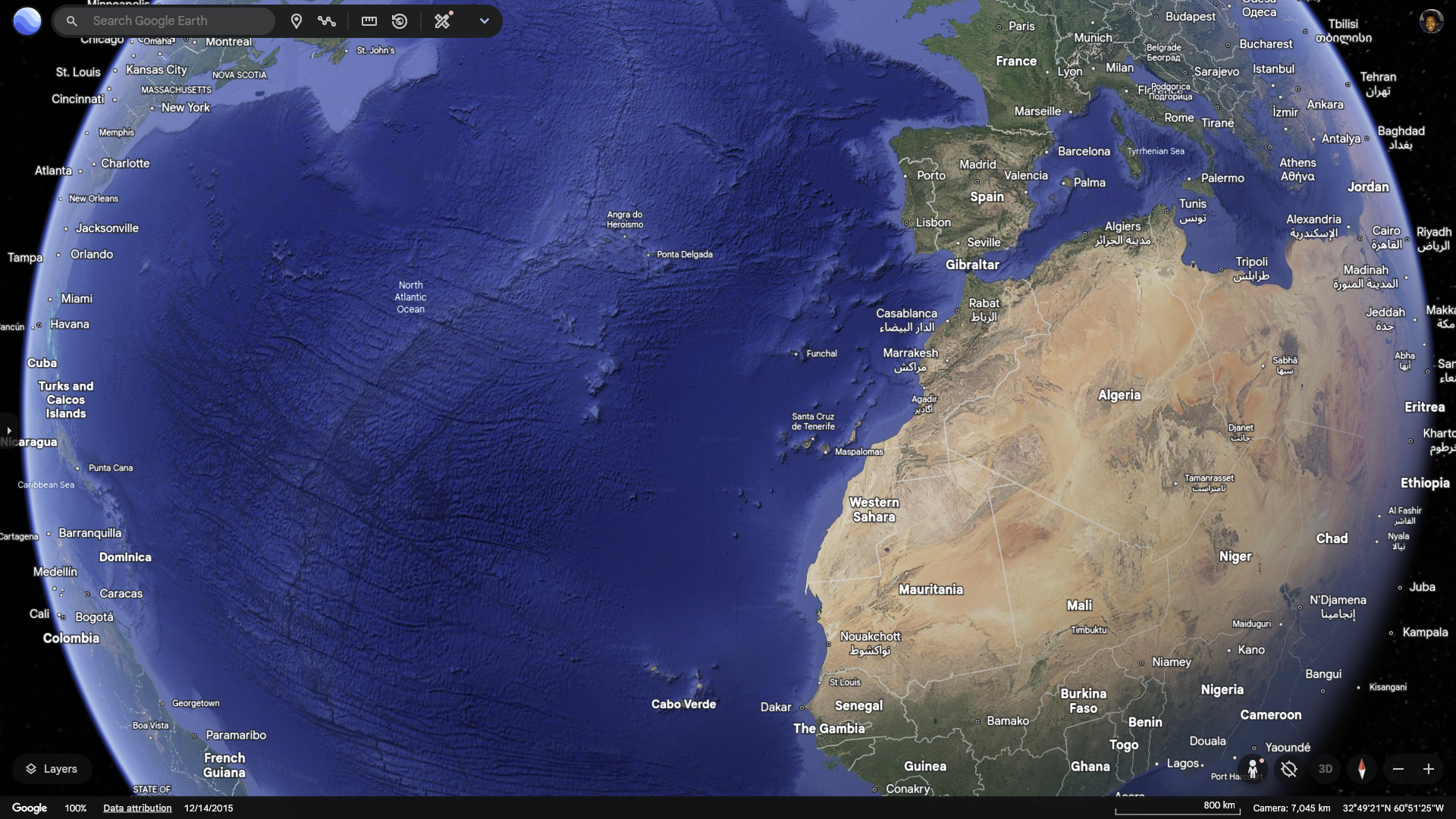This screenshot has height=819, width=1456.
Task: Click the Dakar city label
Action: click(776, 707)
